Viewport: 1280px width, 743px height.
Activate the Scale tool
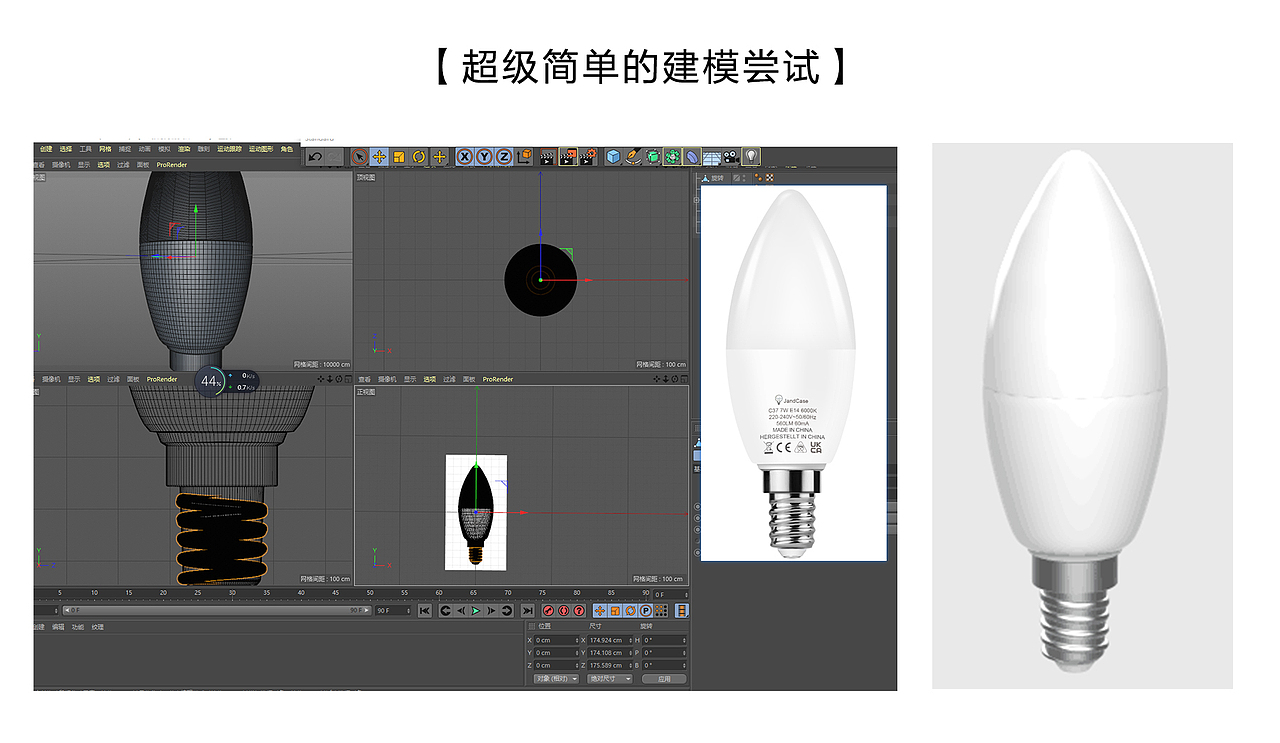[x=399, y=157]
